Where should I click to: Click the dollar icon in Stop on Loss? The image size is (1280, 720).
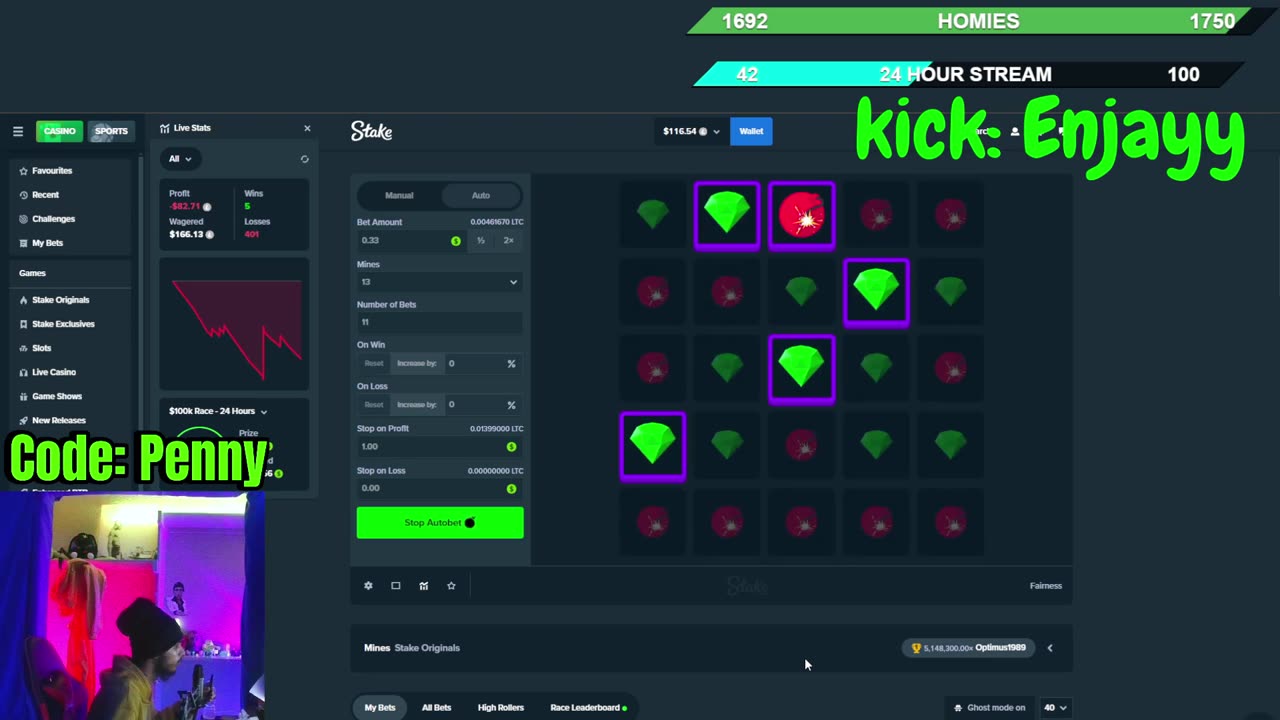pos(511,489)
